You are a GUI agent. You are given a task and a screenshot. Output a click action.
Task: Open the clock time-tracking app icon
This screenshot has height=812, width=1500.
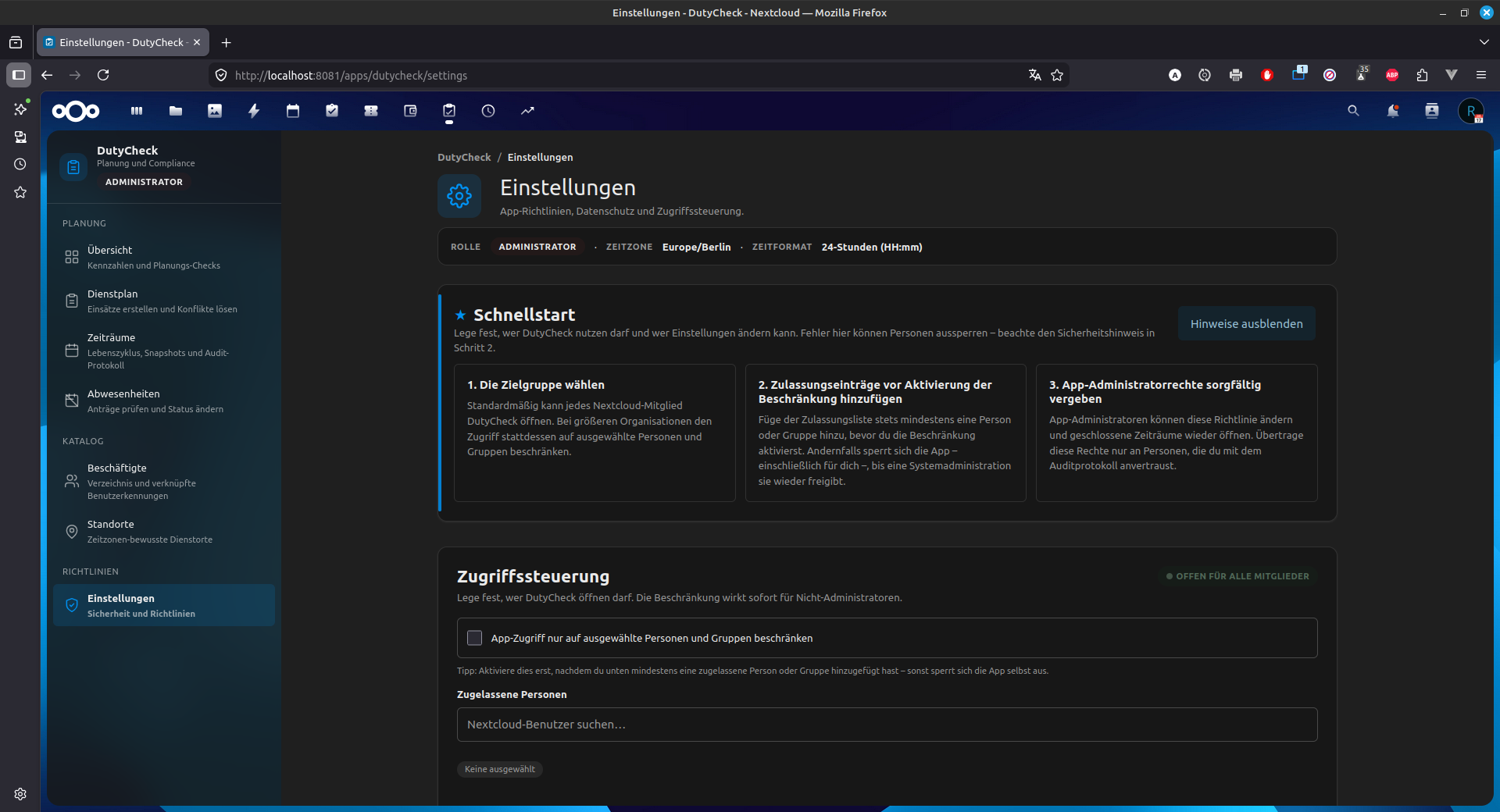click(x=488, y=111)
